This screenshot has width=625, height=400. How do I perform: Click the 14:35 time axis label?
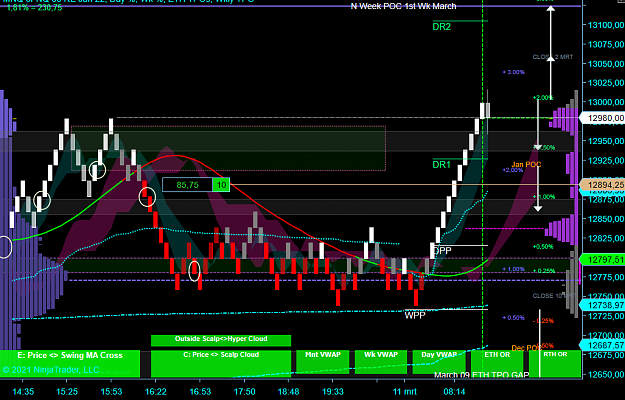pyautogui.click(x=23, y=392)
